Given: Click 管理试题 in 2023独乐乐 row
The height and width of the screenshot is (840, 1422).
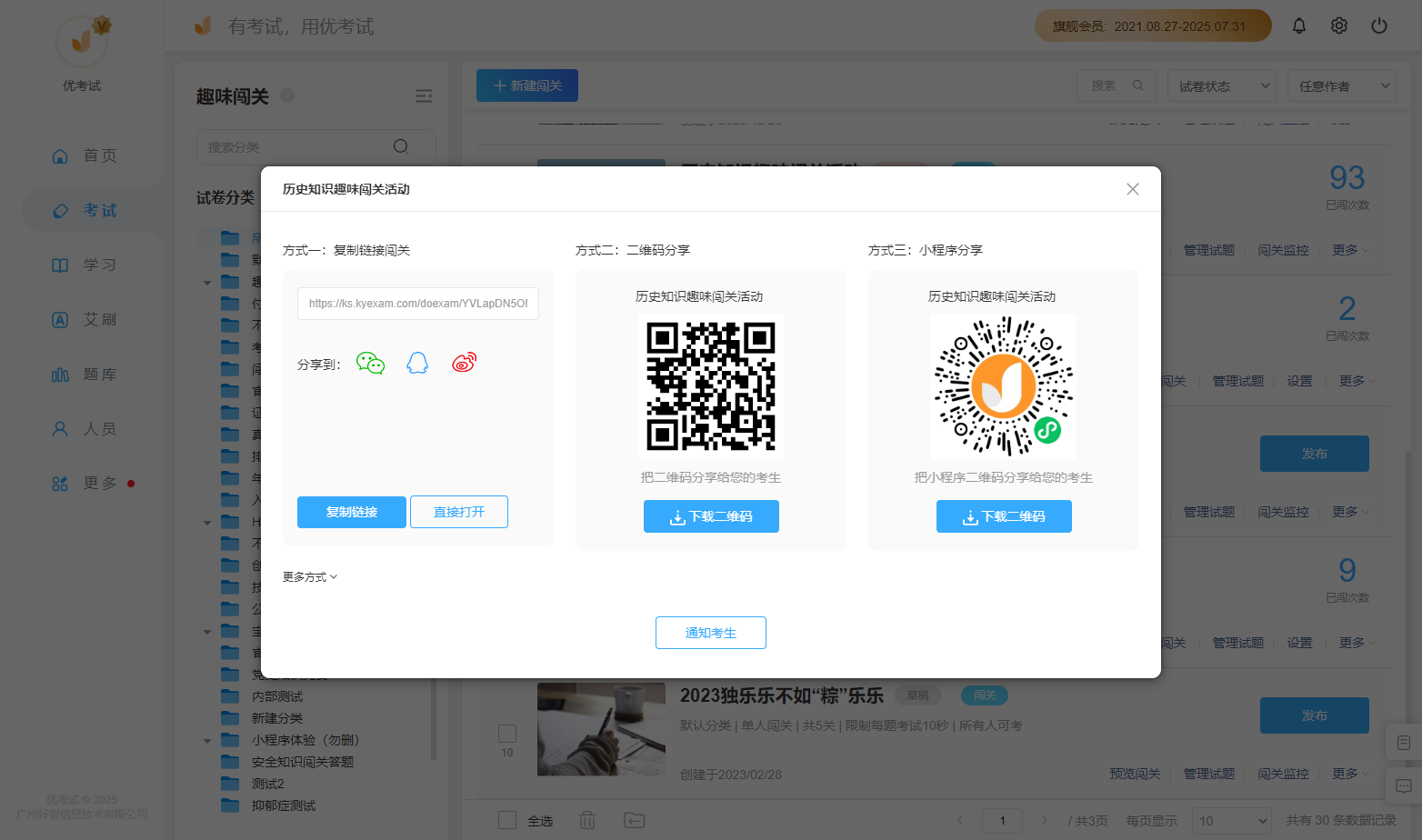Looking at the screenshot, I should click(x=1209, y=774).
